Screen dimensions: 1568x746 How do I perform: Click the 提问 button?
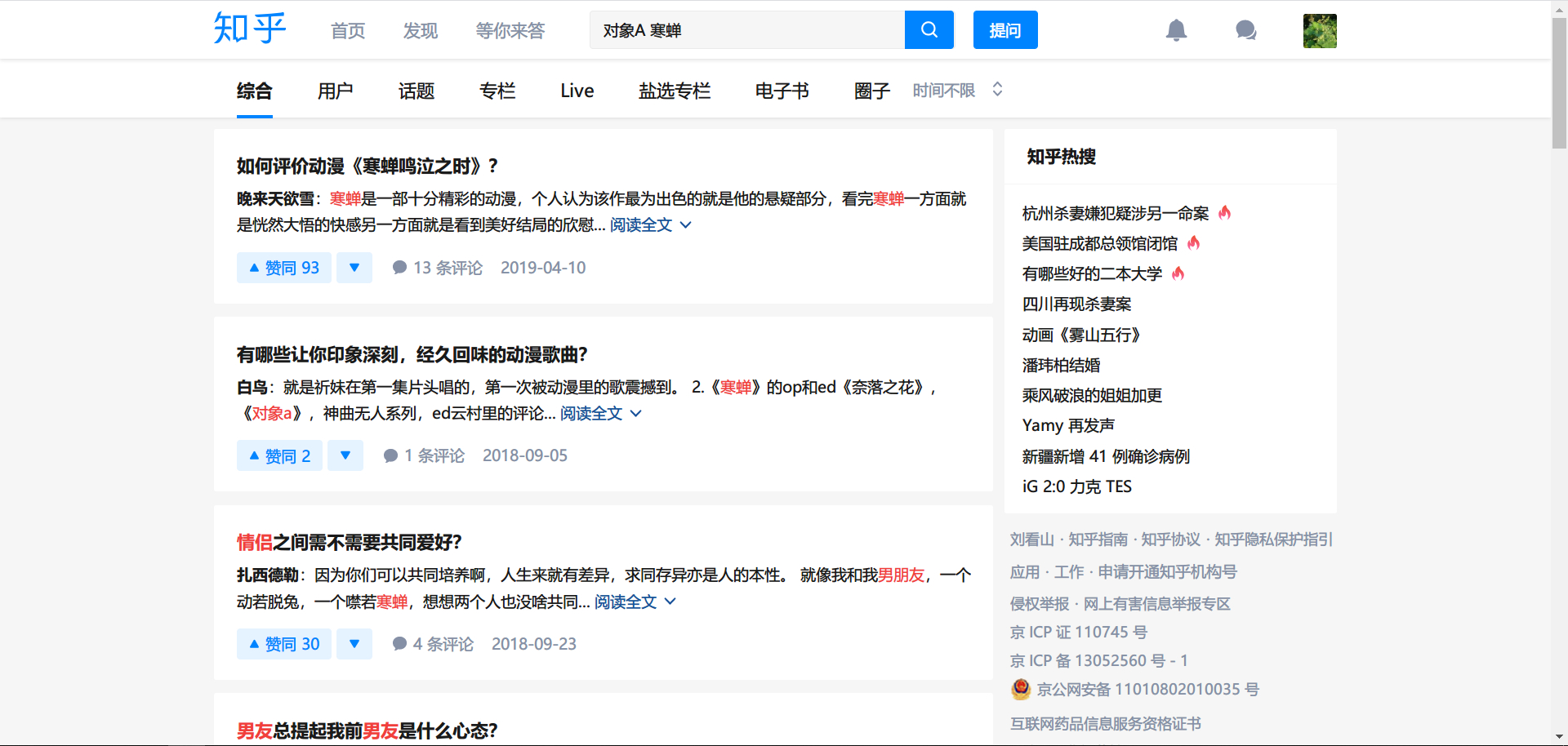coord(1005,30)
